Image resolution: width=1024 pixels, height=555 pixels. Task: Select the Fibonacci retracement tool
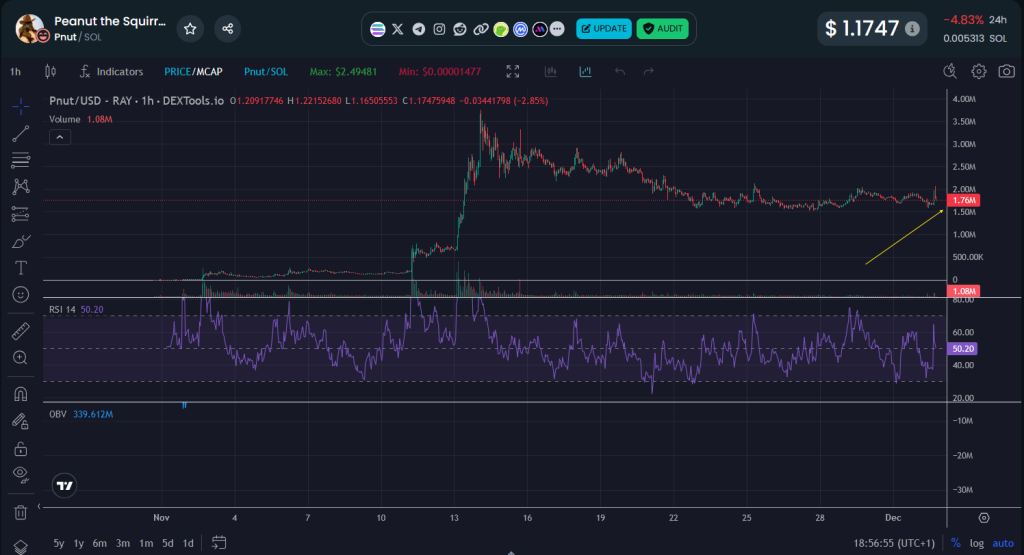point(21,160)
